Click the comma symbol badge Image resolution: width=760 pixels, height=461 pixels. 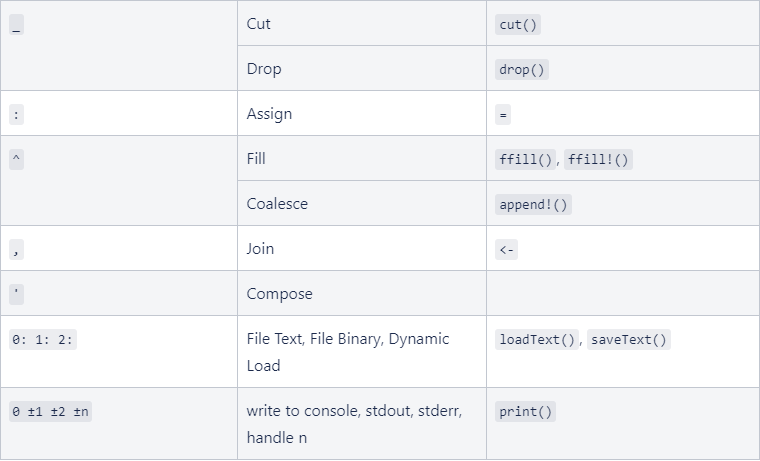point(16,250)
